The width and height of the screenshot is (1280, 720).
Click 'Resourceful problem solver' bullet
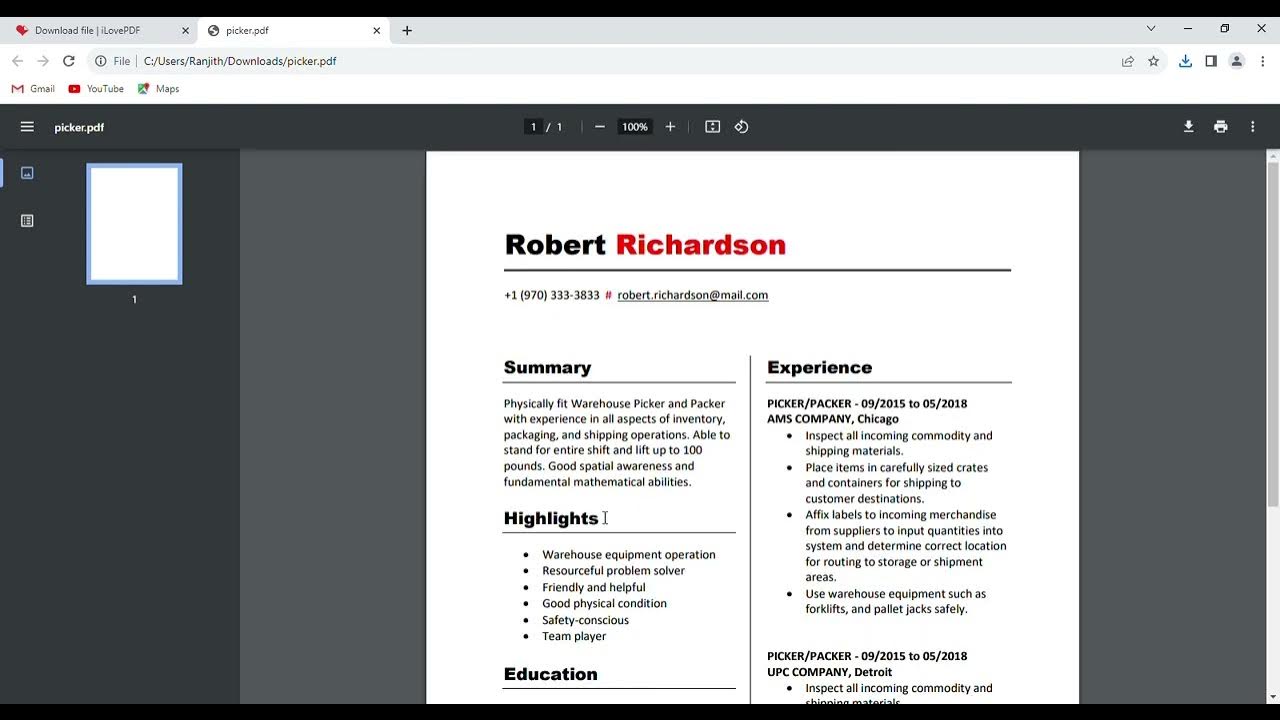[613, 571]
